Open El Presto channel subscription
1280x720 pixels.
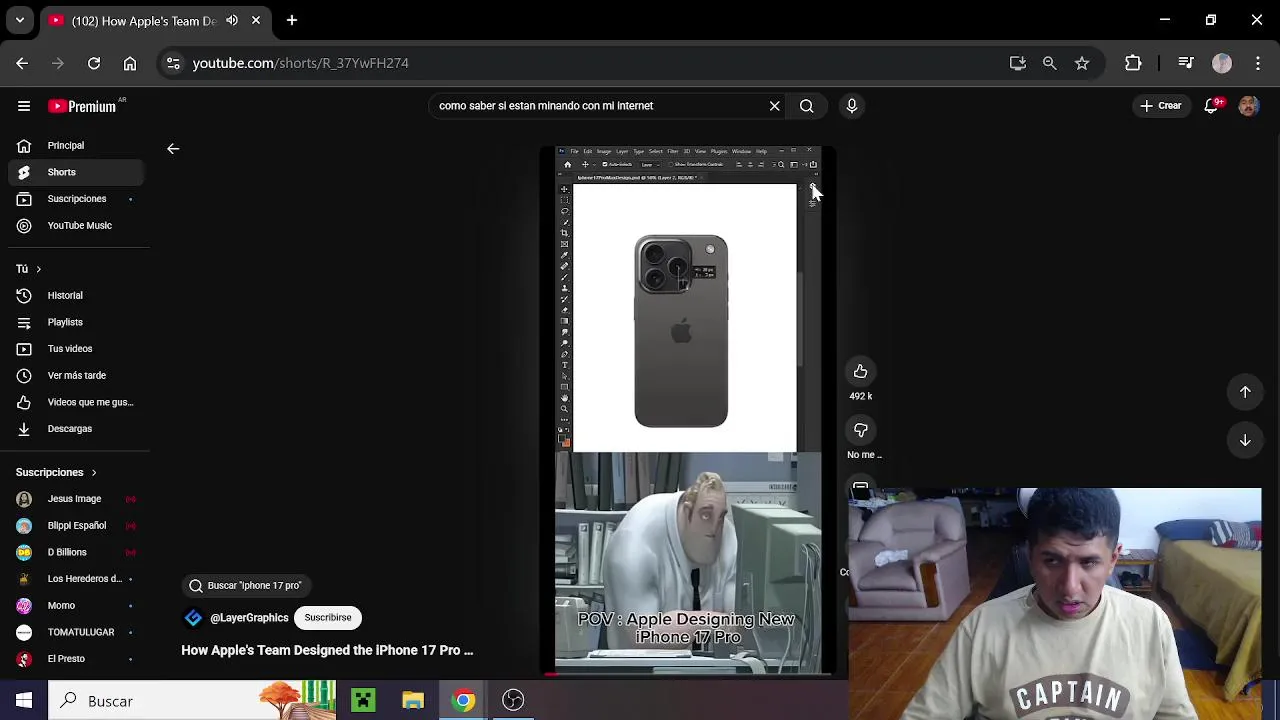75,659
